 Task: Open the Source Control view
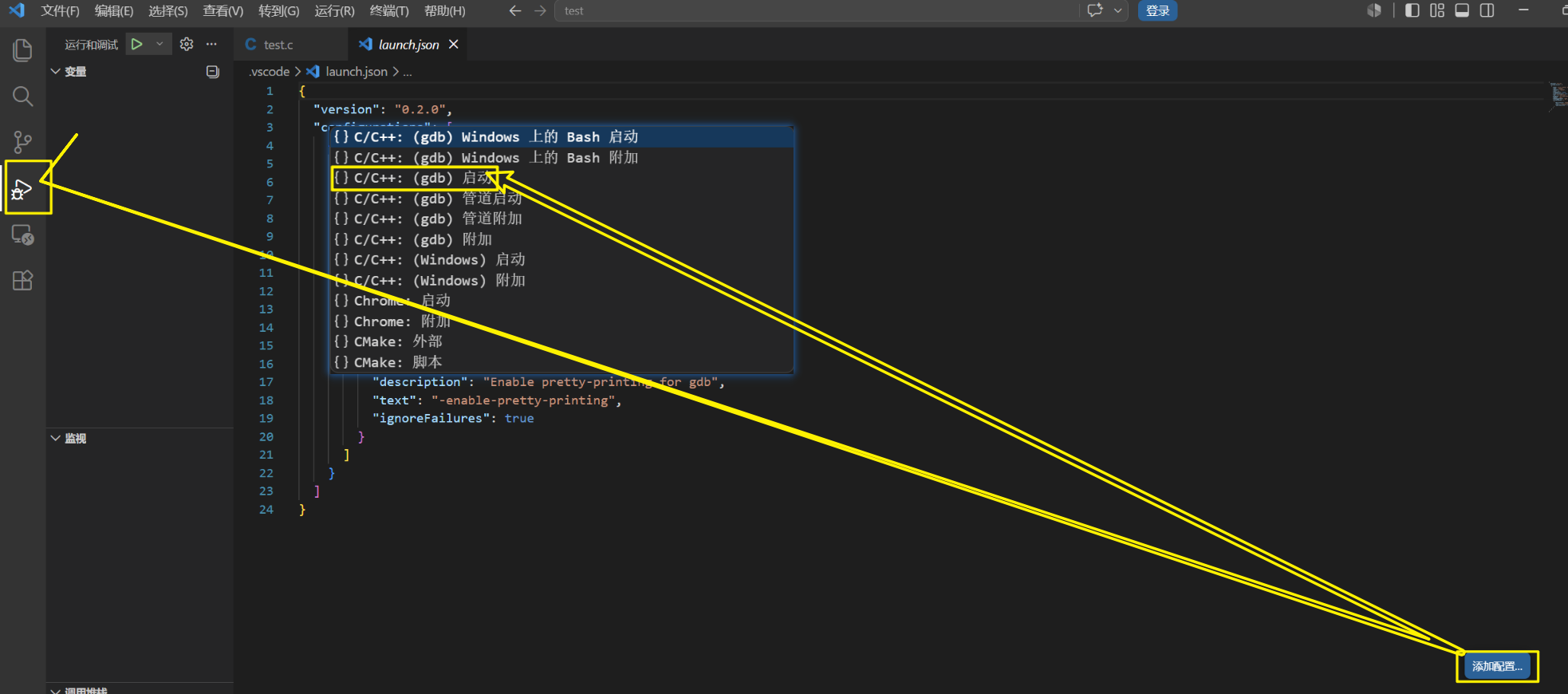(22, 143)
